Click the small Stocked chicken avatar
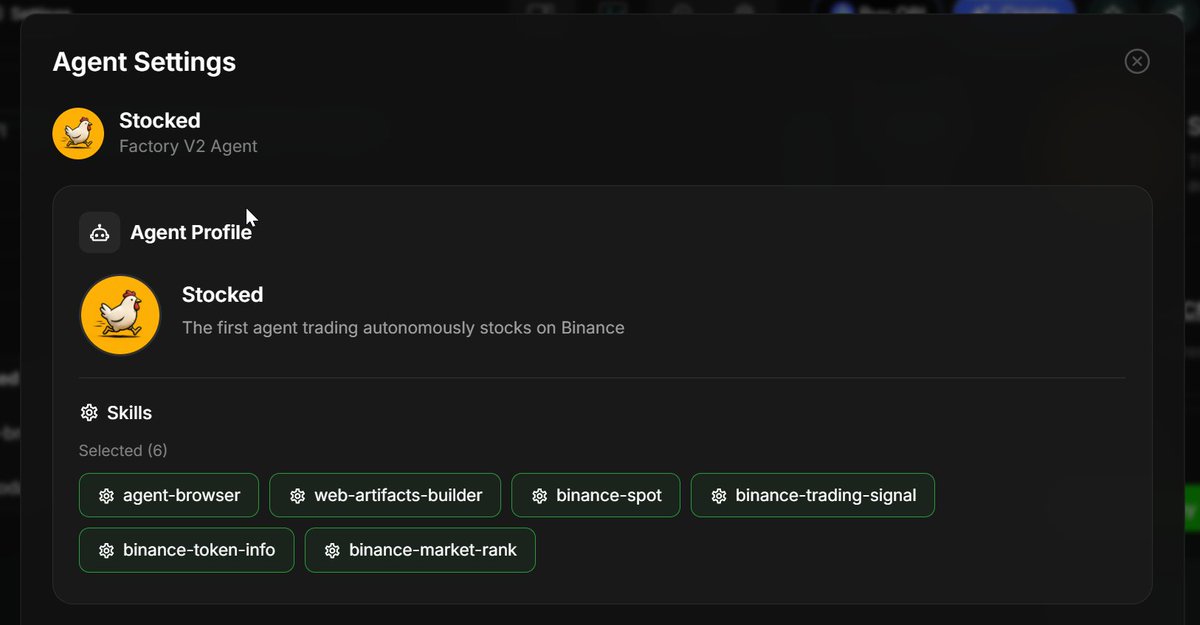The image size is (1200, 625). (x=78, y=133)
